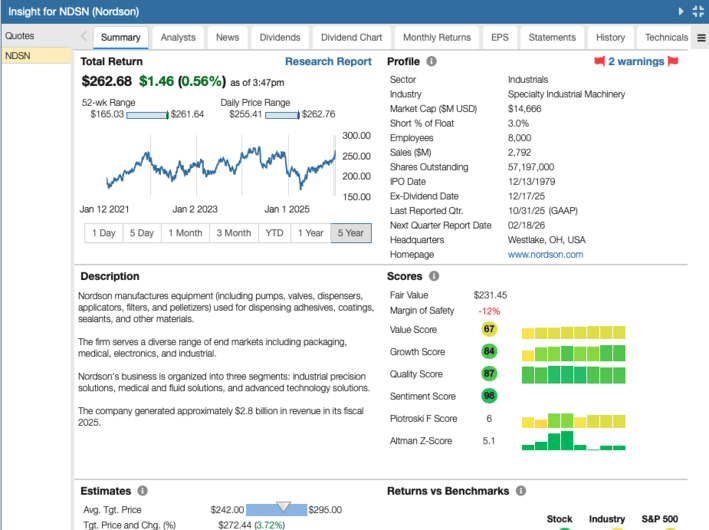Switch chart range to 1 Month
709x530 pixels.
(185, 233)
